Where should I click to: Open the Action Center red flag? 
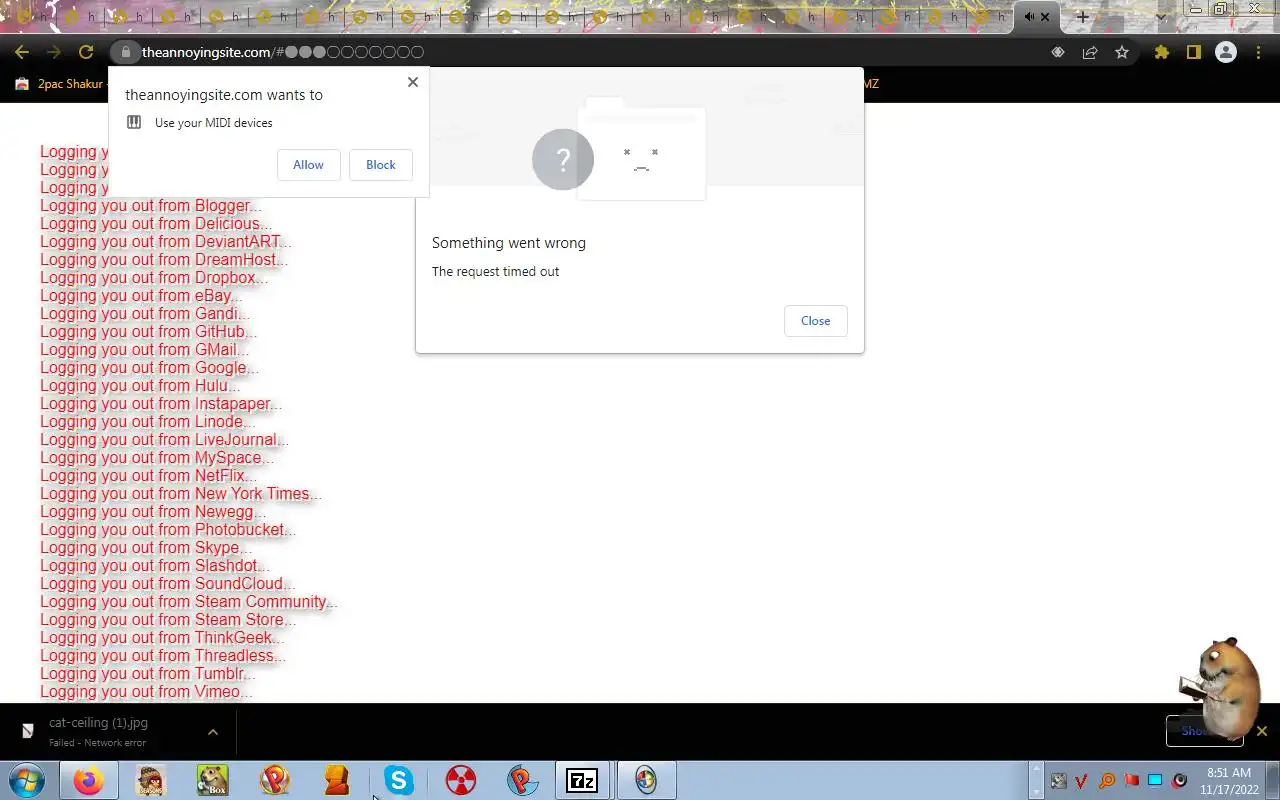(1131, 780)
